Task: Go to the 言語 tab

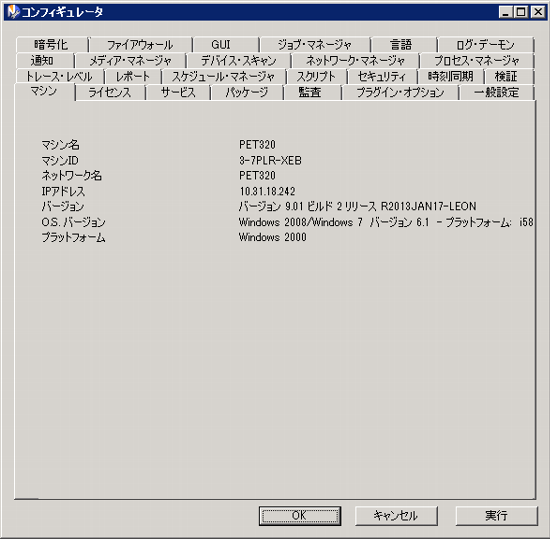Action: [403, 45]
